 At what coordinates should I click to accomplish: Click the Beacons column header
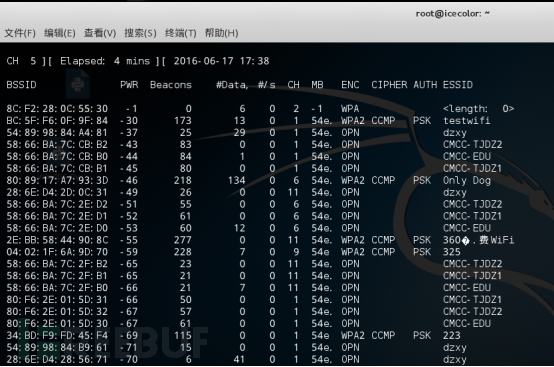[x=171, y=85]
